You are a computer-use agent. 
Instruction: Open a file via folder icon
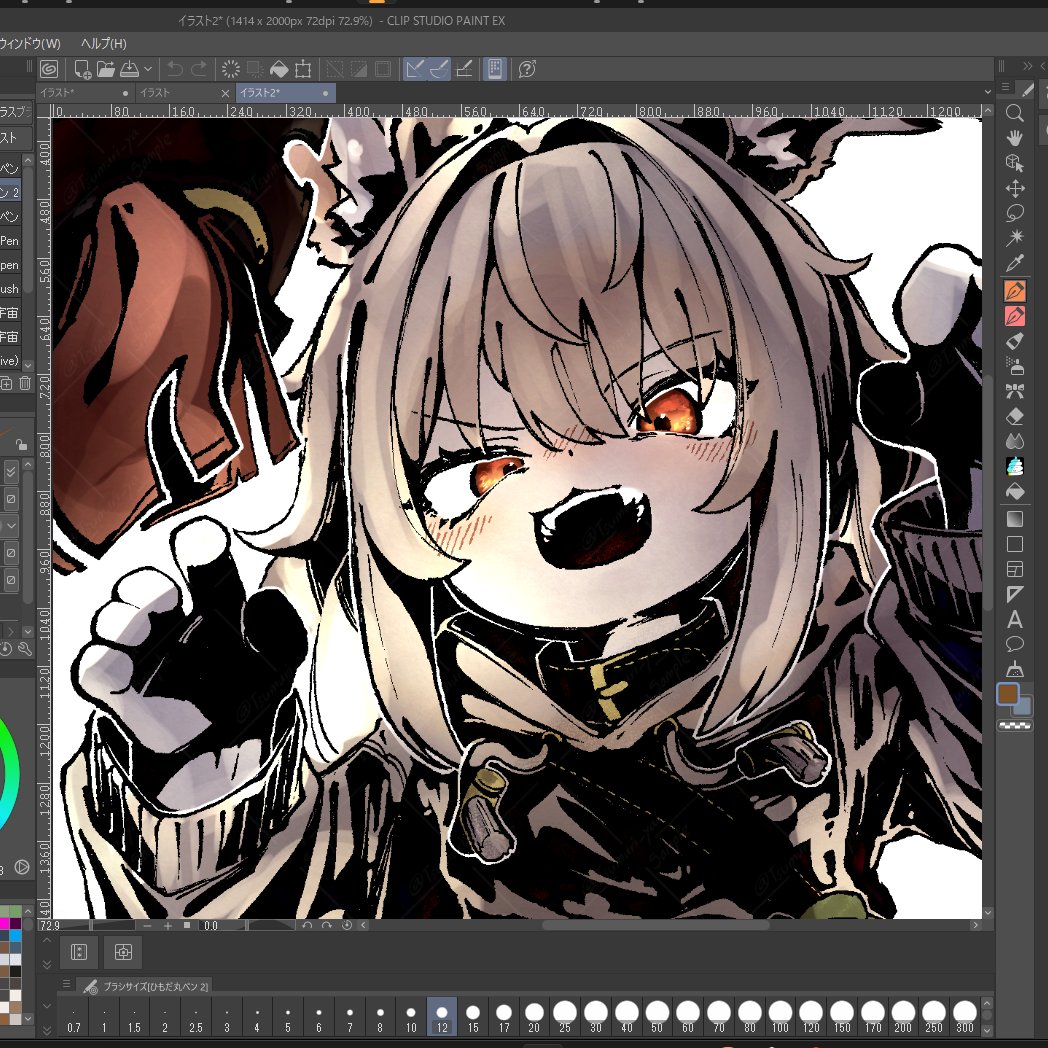click(106, 69)
